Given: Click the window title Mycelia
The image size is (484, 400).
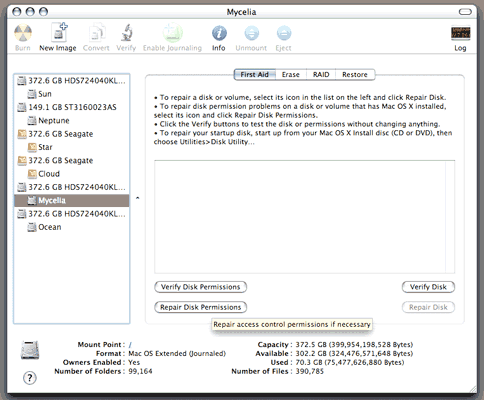Looking at the screenshot, I should click(242, 12).
